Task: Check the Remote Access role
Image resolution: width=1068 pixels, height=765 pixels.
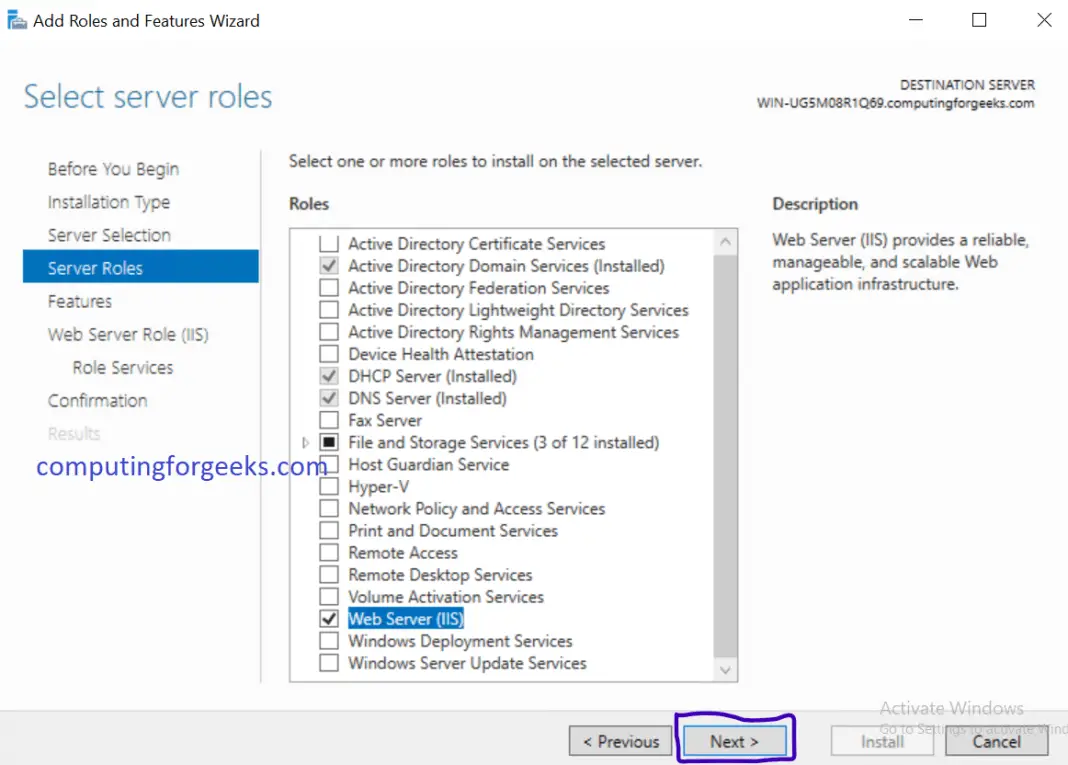Action: (330, 552)
